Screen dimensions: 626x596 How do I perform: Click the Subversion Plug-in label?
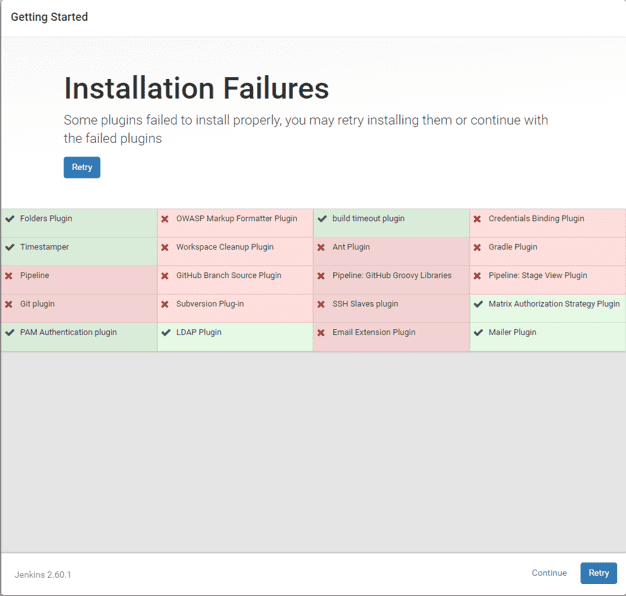[210, 304]
